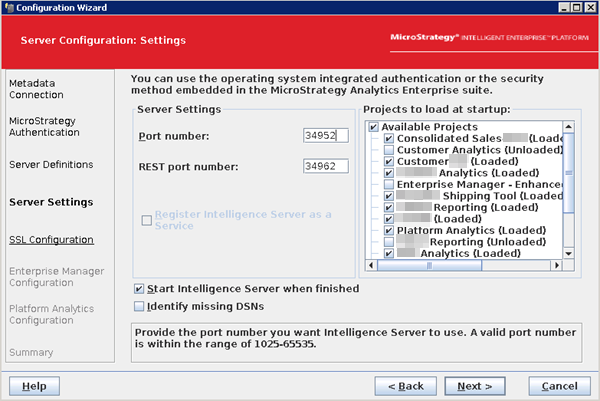The height and width of the screenshot is (401, 600).
Task: Uncheck the Shipping Tool project checkbox
Action: tap(389, 196)
